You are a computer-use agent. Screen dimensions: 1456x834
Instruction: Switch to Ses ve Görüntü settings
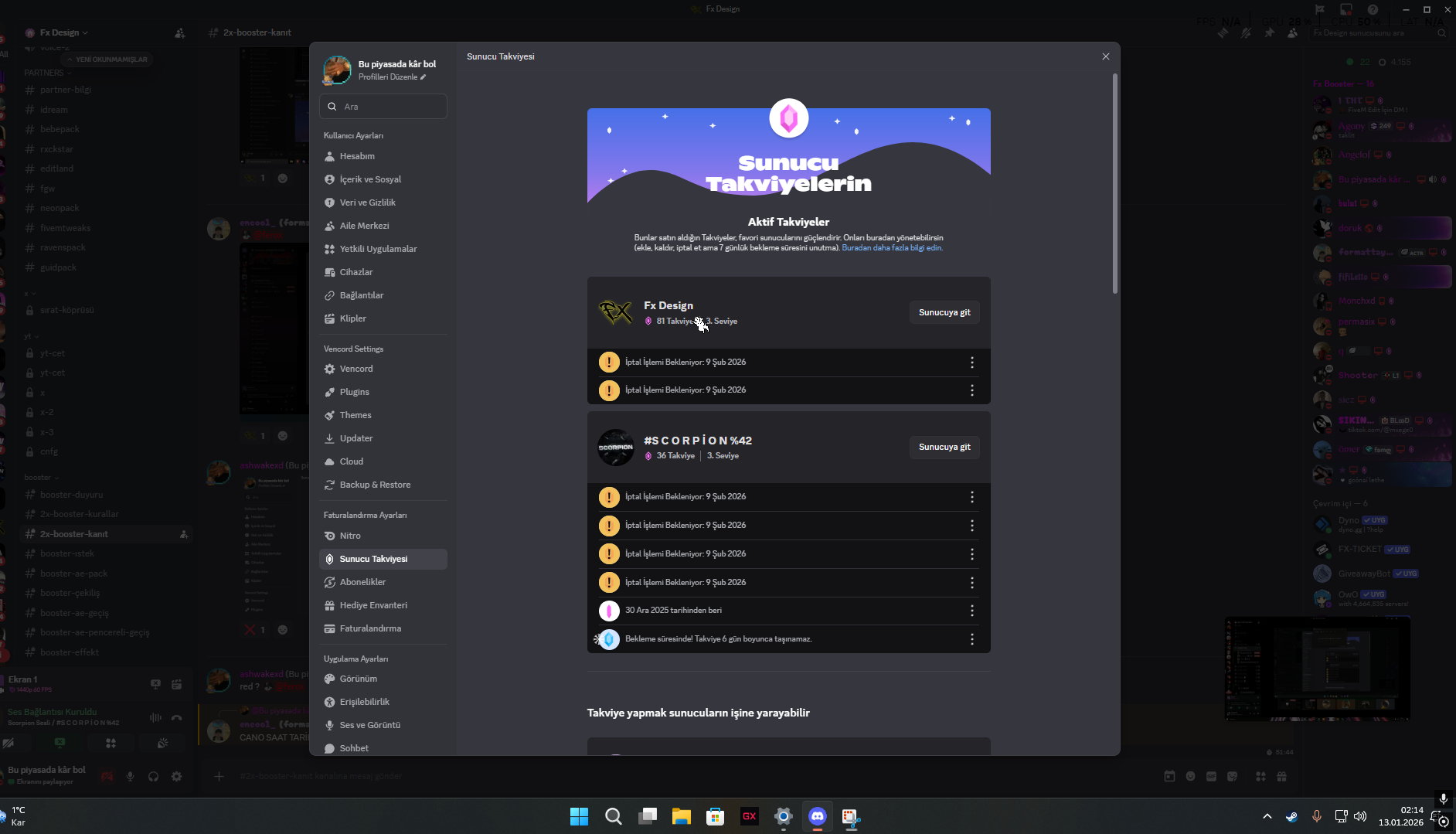tap(383, 725)
